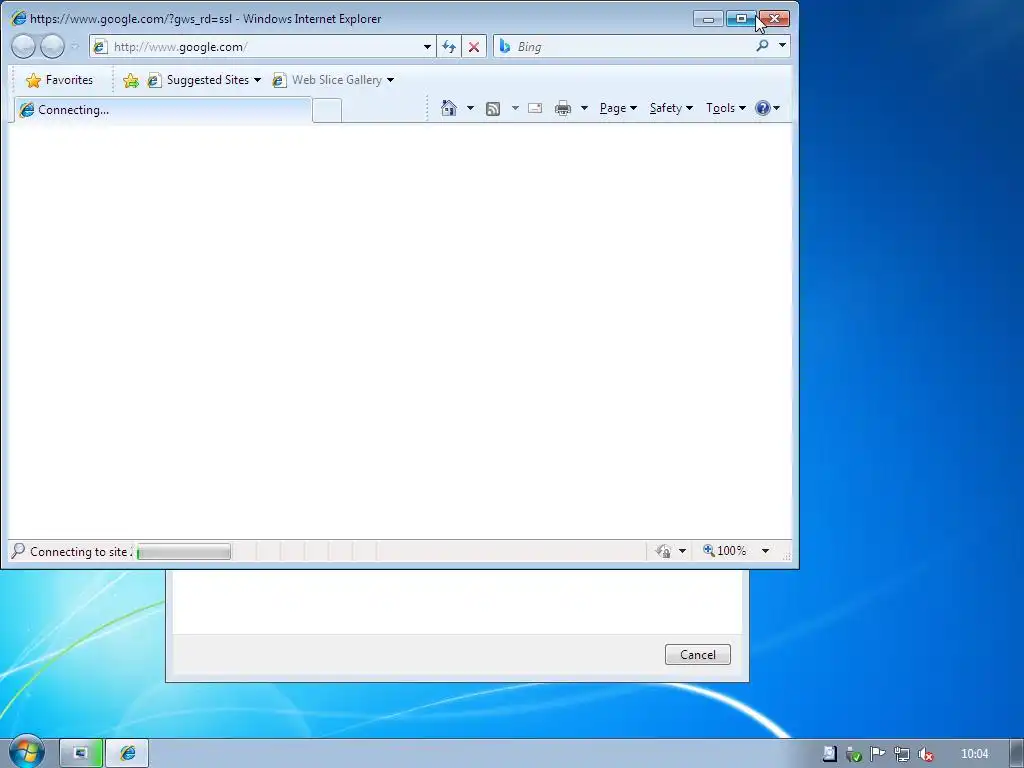The image size is (1024, 768).
Task: Click the Show desktop strip
Action: (x=1017, y=754)
